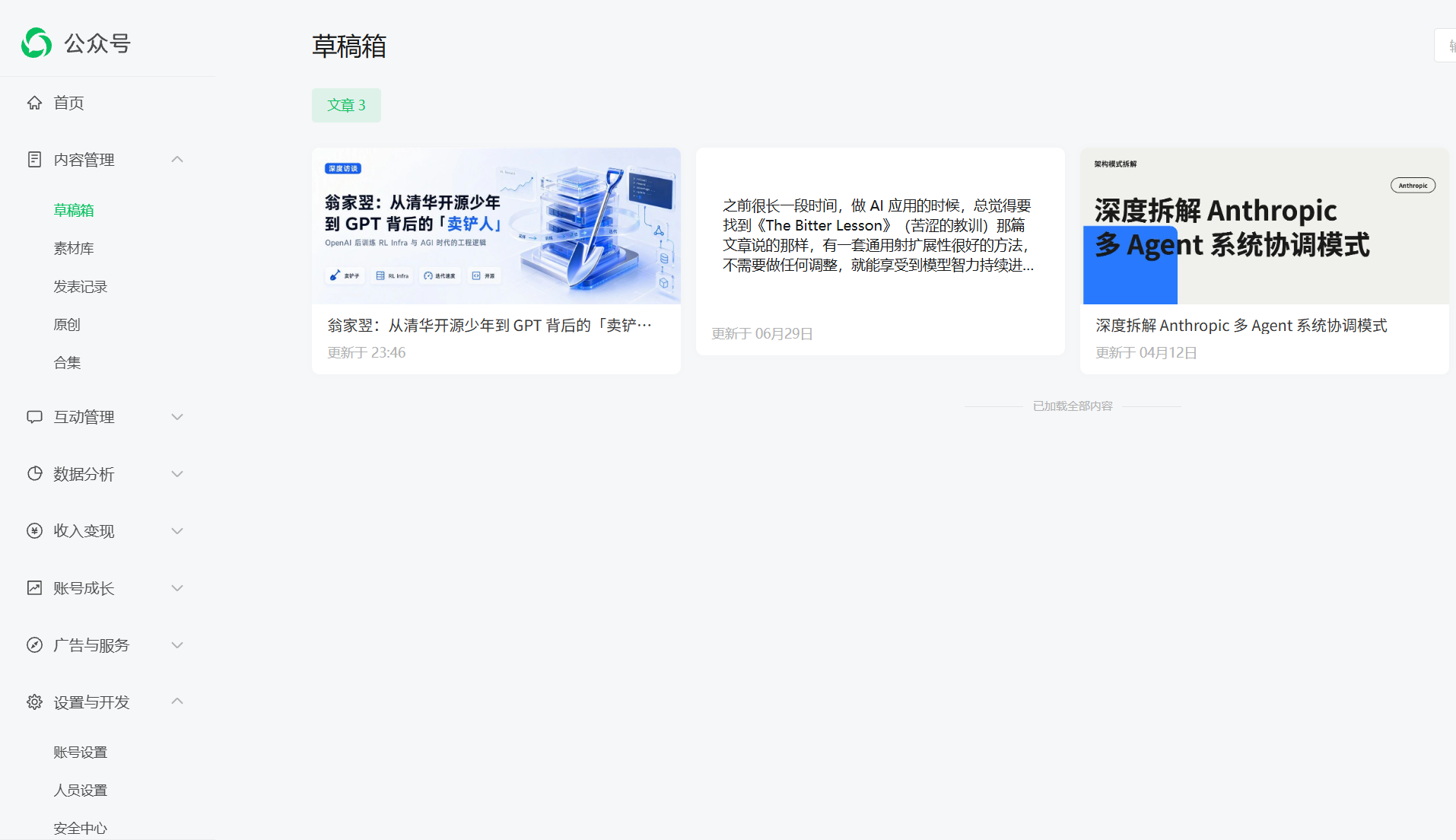The image size is (1456, 840).
Task: Select the 文章 3 tab
Action: [x=346, y=105]
